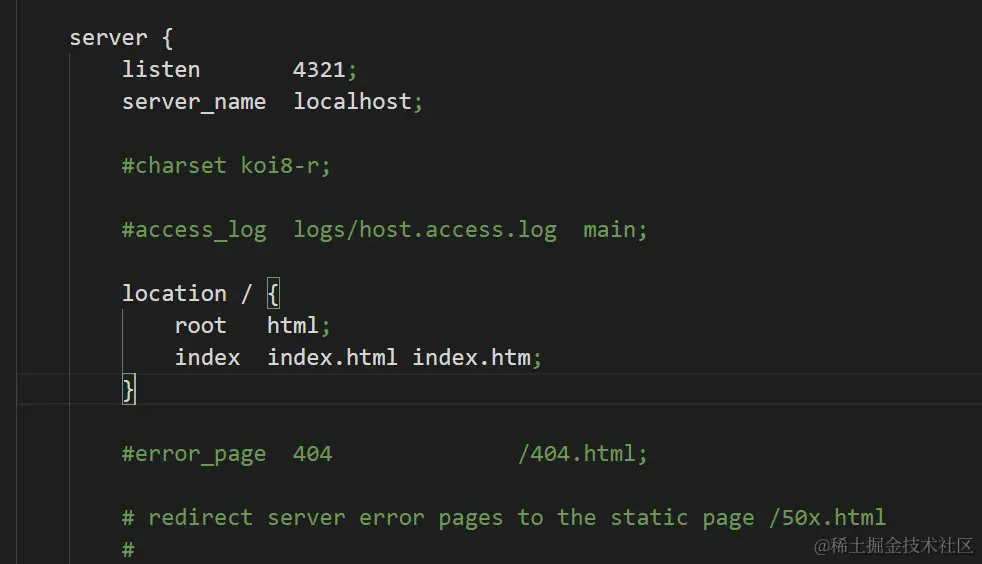Click the 'index' directive name
Screen dimensions: 982x564
(207, 357)
